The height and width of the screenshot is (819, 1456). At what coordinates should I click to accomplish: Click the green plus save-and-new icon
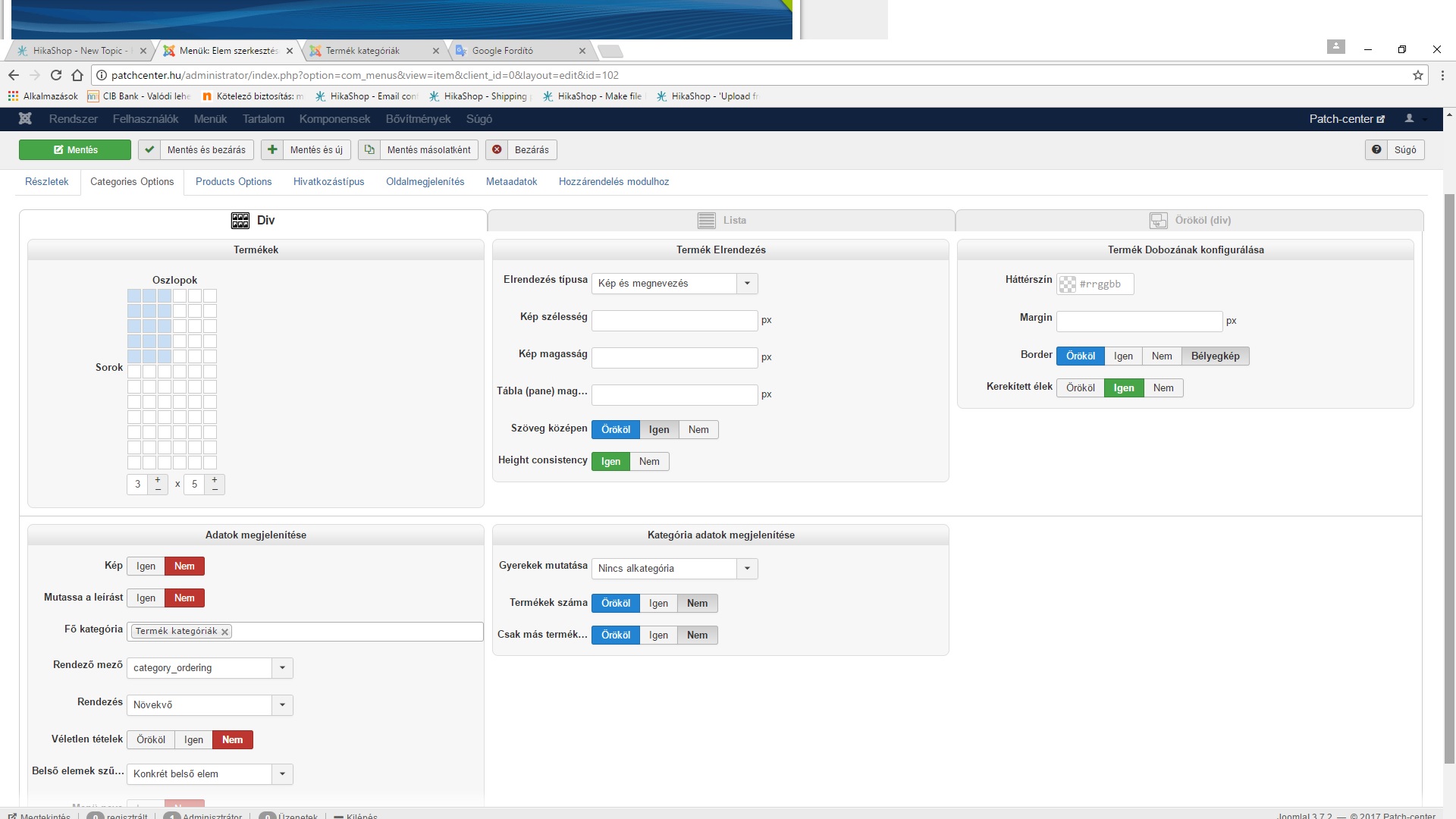coord(272,149)
